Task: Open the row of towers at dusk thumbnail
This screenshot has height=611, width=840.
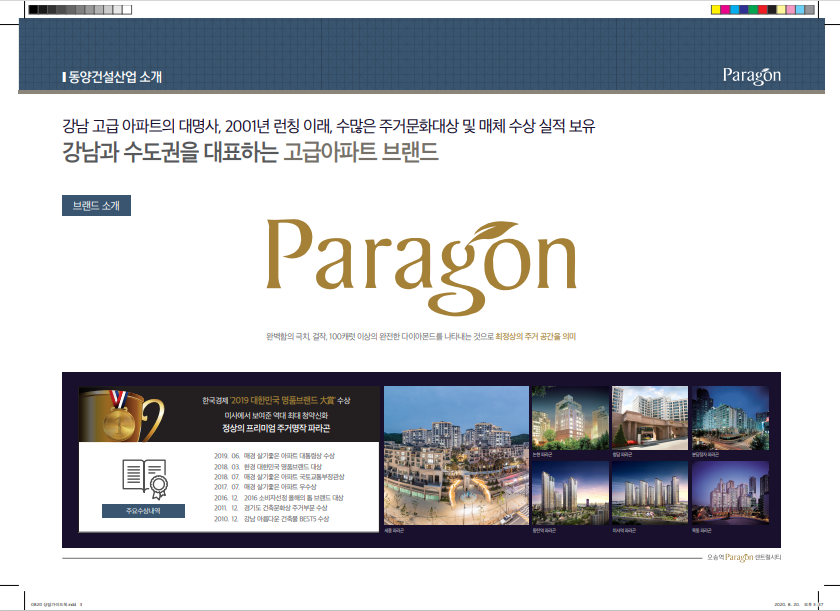Action: [x=650, y=493]
